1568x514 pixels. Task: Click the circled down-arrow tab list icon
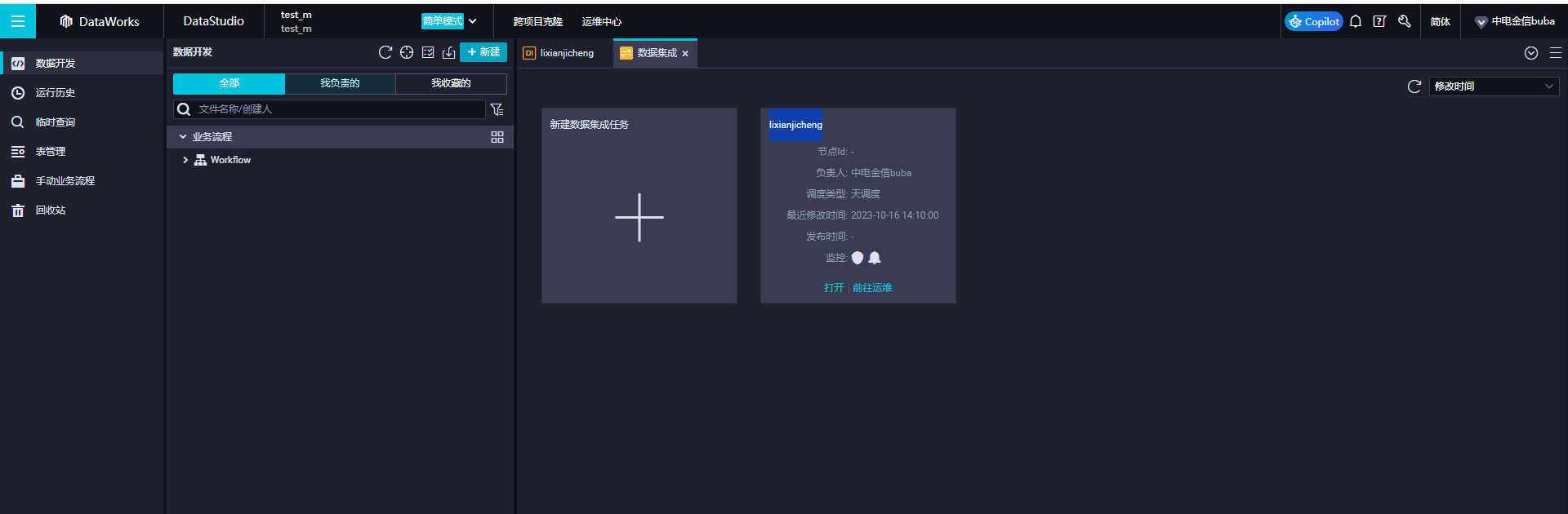[1531, 53]
